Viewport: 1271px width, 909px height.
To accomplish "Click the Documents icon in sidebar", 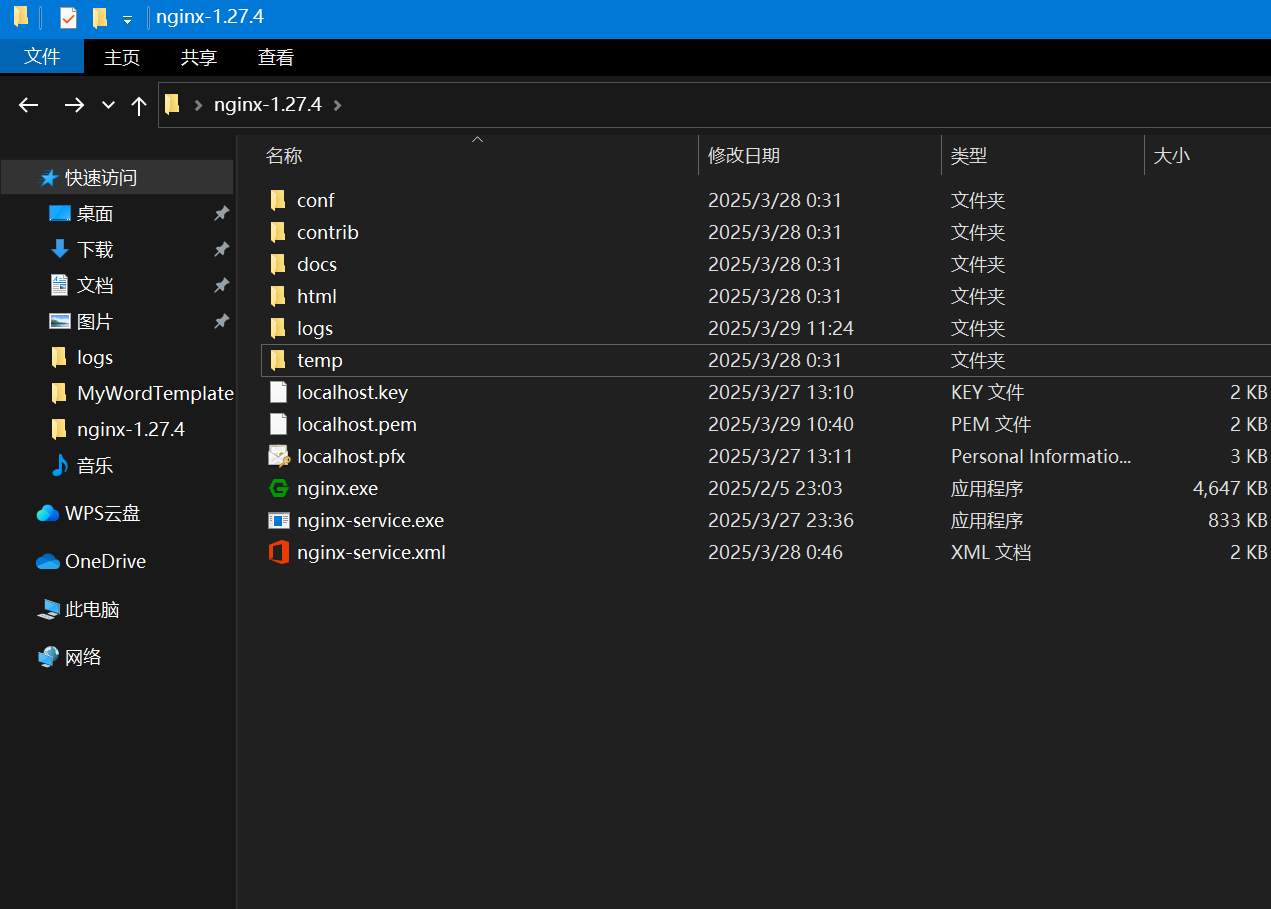I will (60, 285).
